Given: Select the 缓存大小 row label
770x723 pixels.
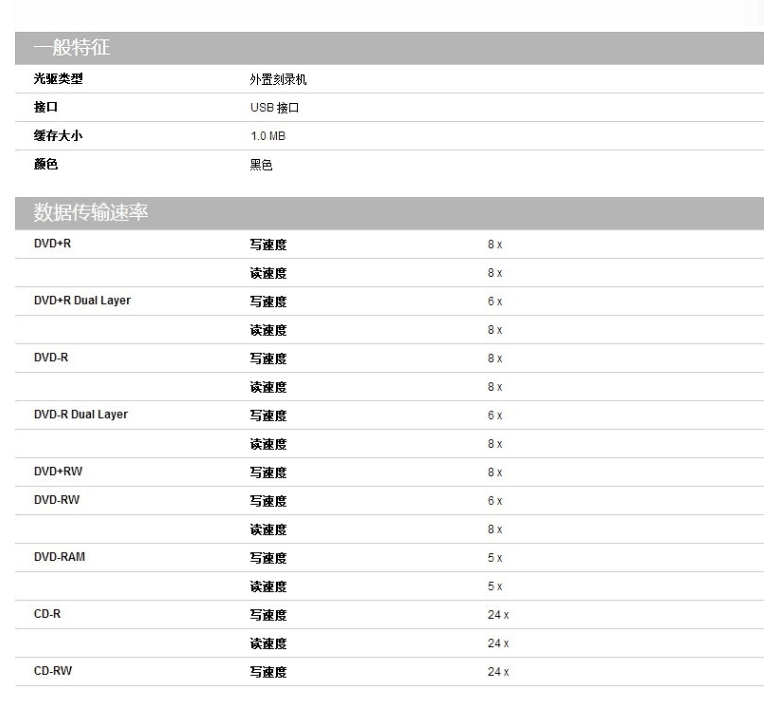Looking at the screenshot, I should coord(58,137).
